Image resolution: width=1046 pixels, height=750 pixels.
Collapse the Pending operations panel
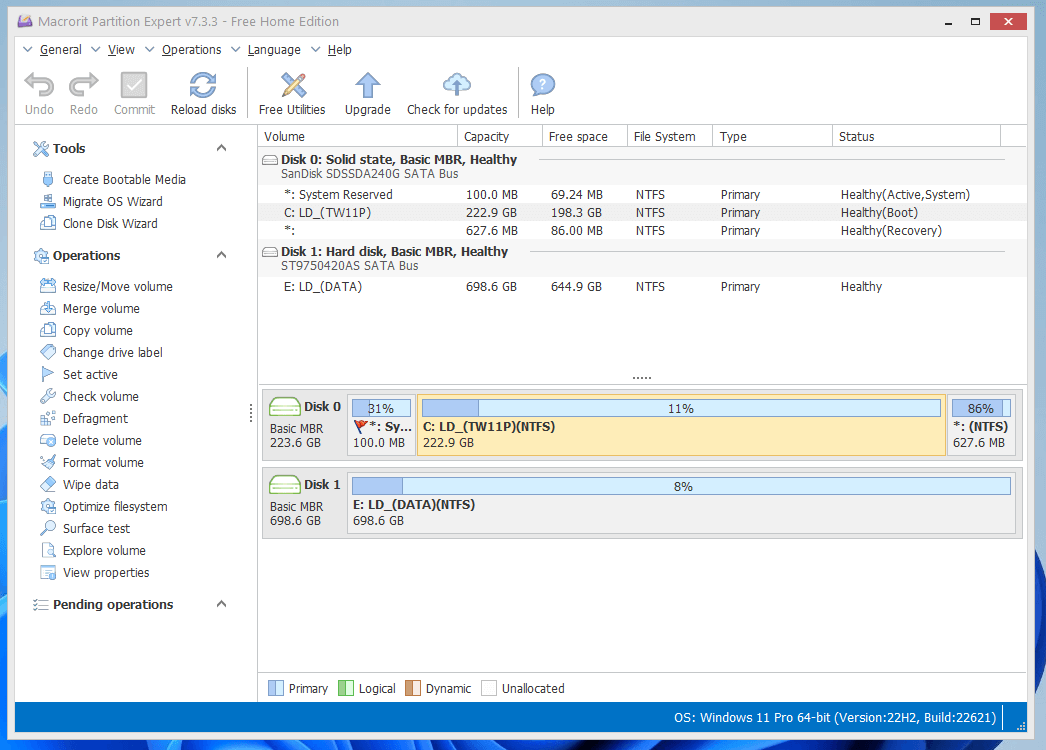(x=222, y=604)
